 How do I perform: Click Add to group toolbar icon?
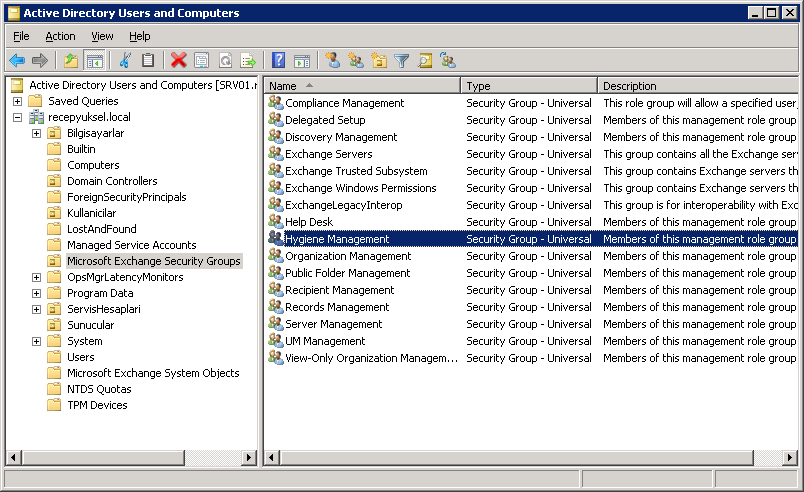448,61
